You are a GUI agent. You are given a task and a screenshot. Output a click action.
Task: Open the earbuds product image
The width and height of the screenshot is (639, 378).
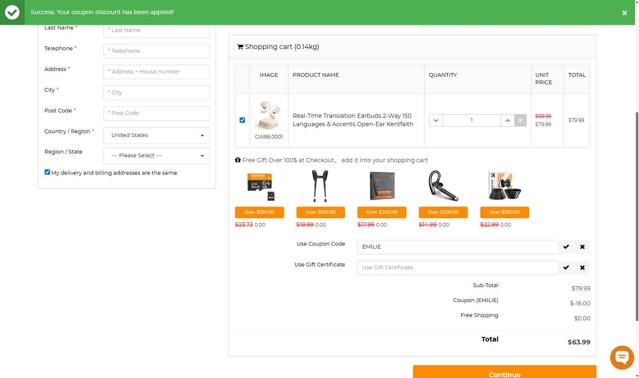(269, 115)
